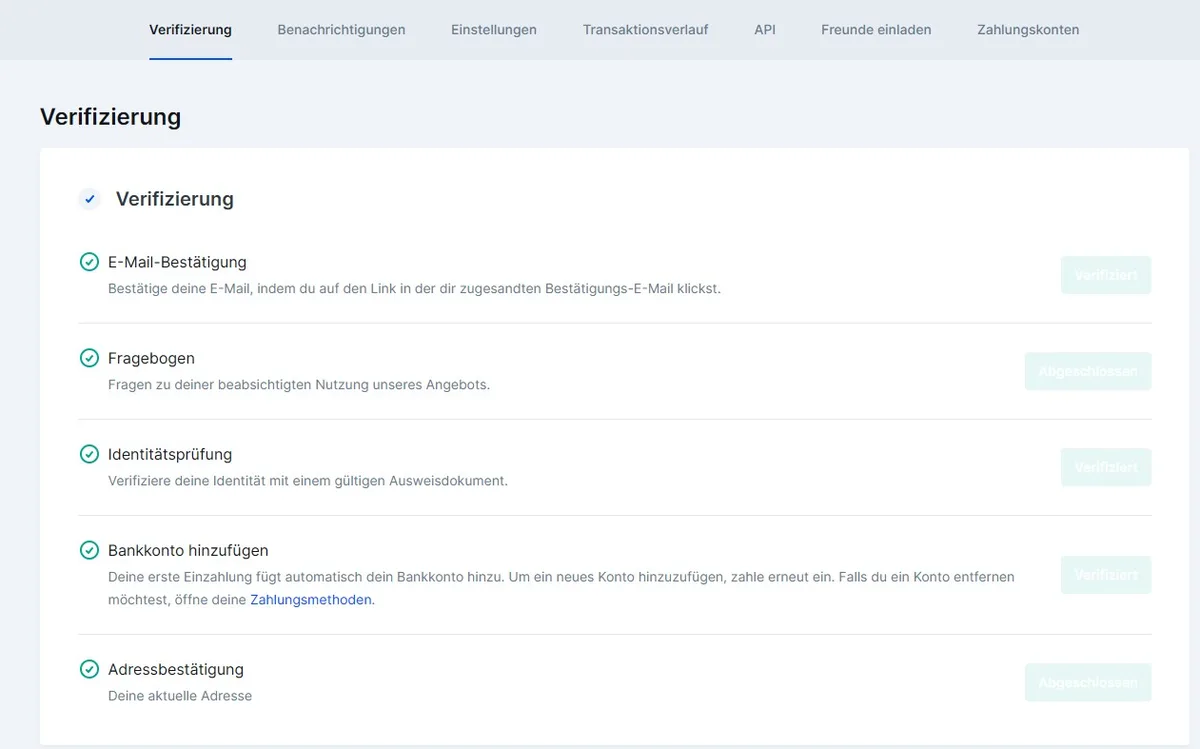Click the Verifiziert button for Bankkonto hinzufügen
The width and height of the screenshot is (1200, 749).
[1106, 575]
